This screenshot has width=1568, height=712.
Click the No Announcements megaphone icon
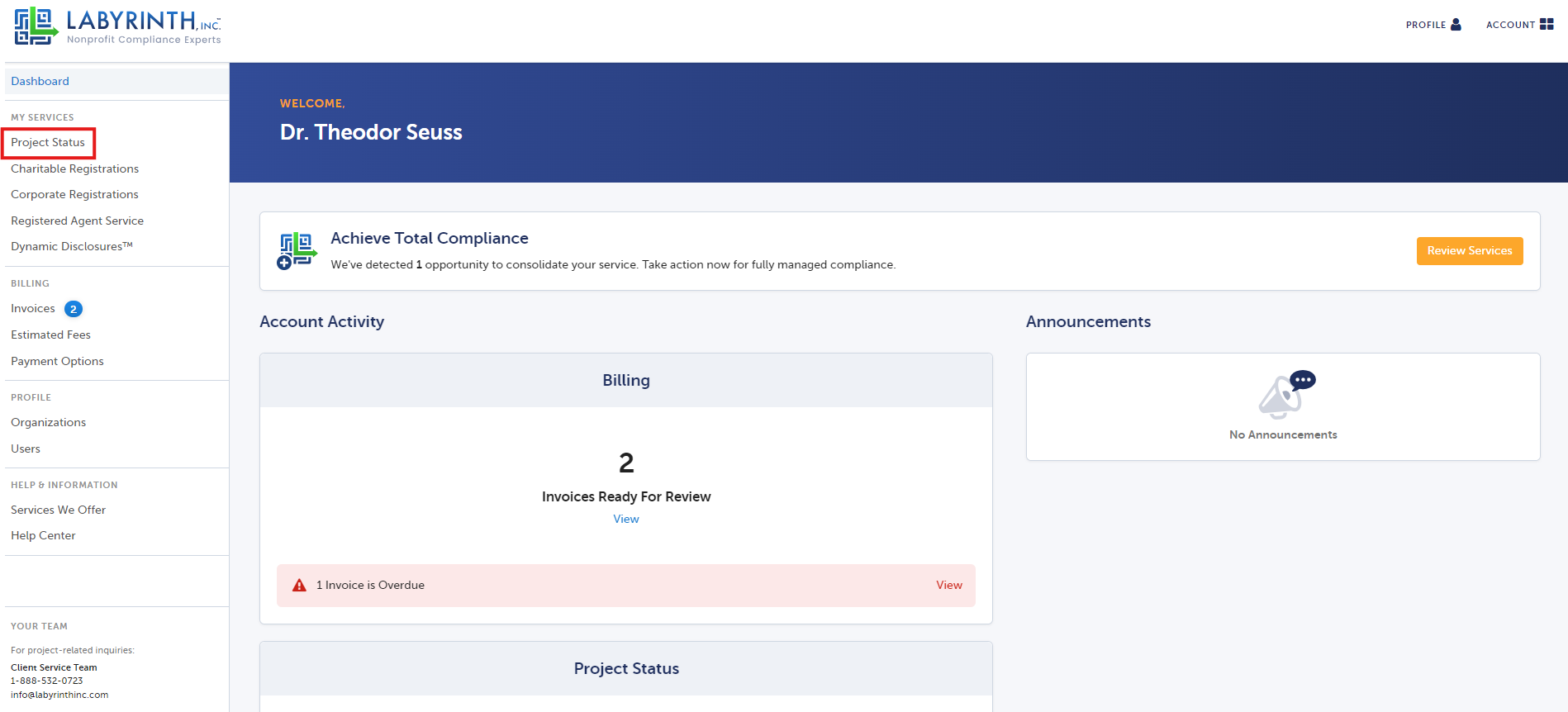[x=1285, y=395]
